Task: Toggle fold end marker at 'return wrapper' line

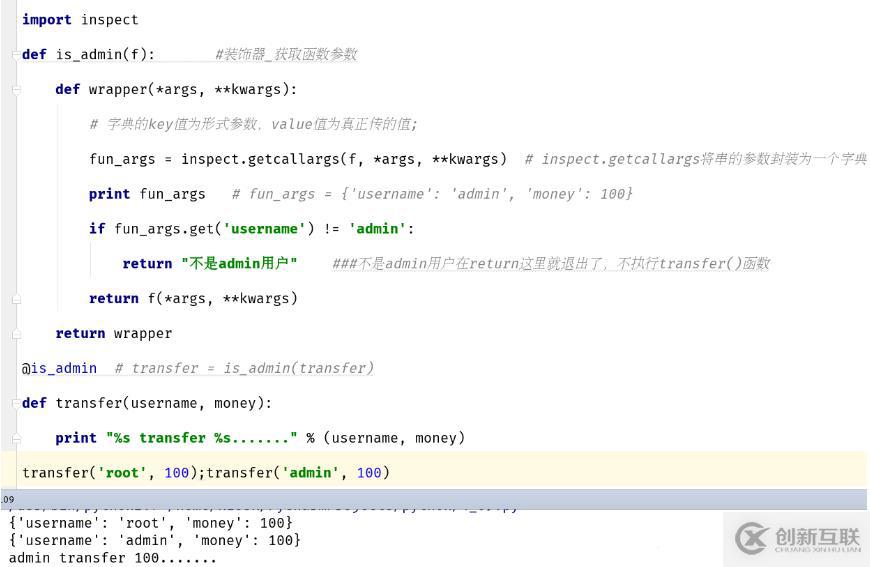Action: [x=16, y=335]
